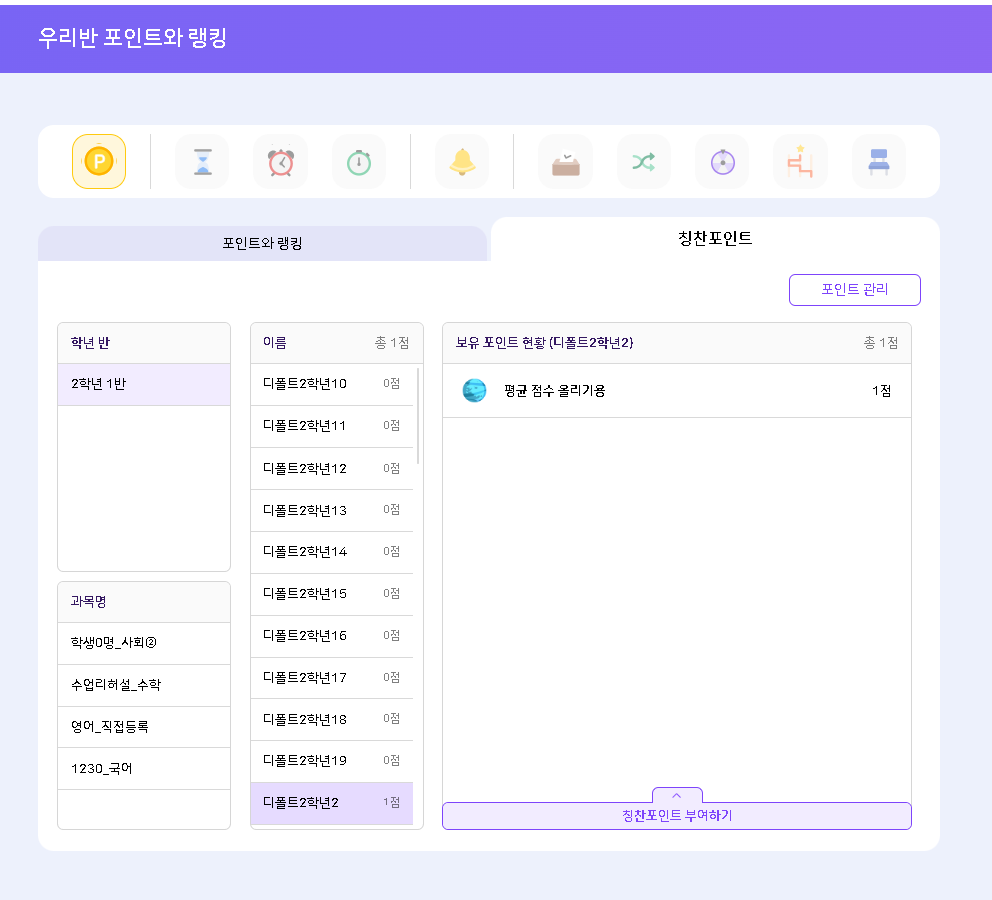Open the ballot box voting tool

click(565, 162)
